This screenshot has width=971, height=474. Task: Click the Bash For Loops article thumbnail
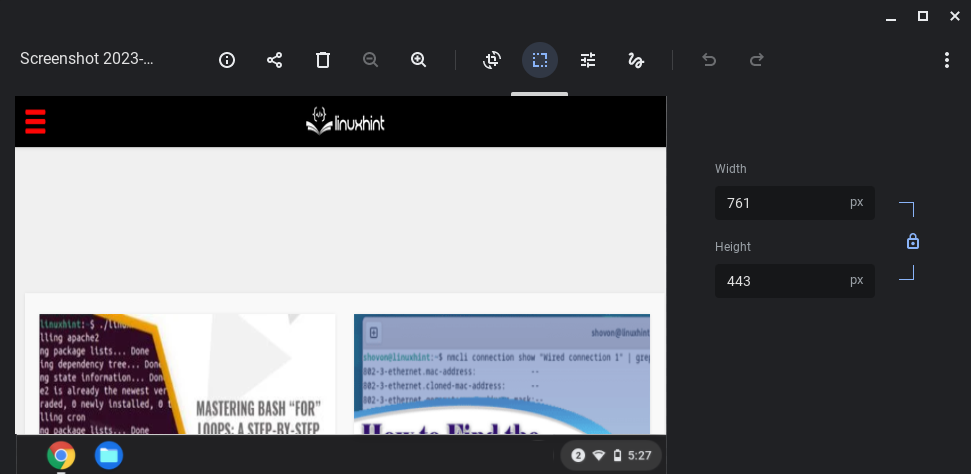[x=187, y=374]
